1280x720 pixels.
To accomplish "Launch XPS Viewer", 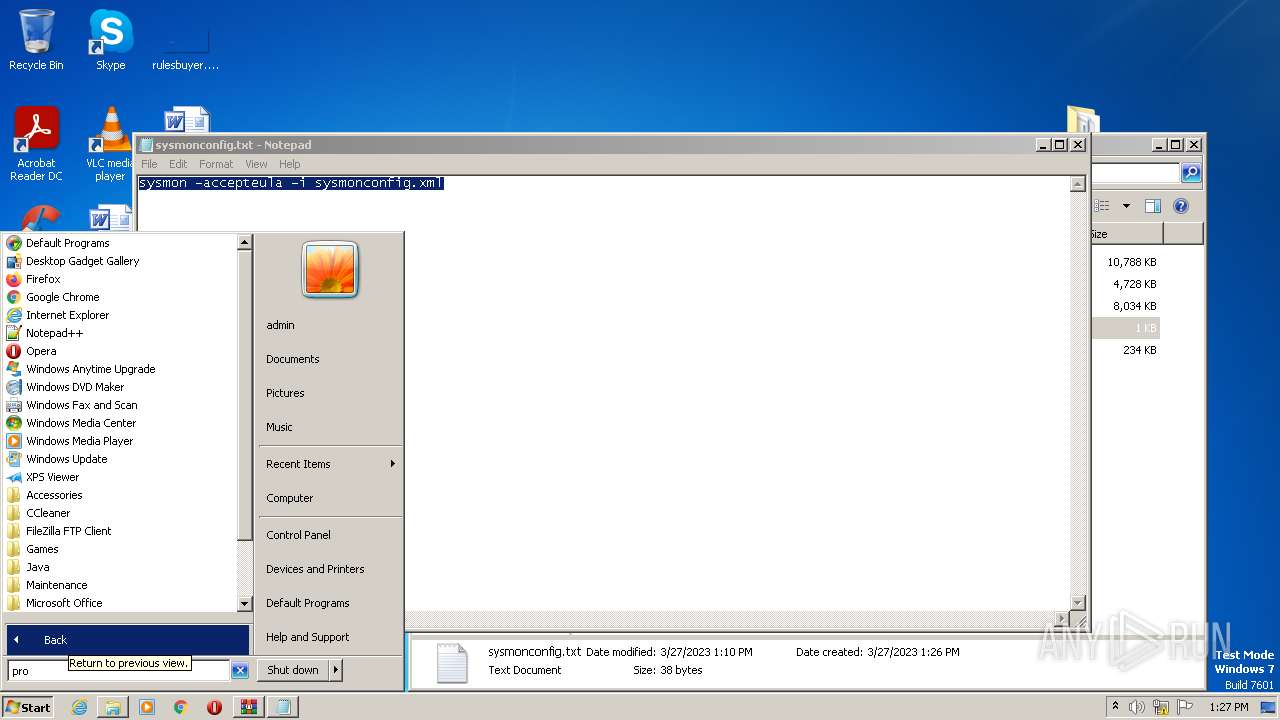I will 120,477.
